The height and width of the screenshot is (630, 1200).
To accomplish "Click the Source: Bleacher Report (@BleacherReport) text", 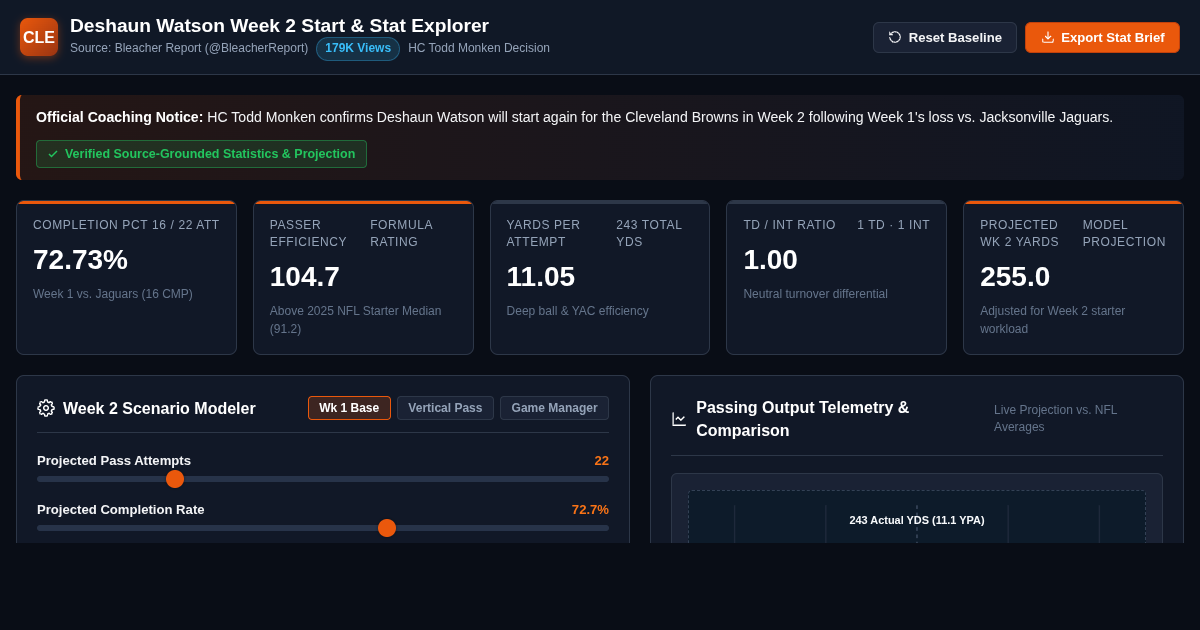I will pos(189,48).
